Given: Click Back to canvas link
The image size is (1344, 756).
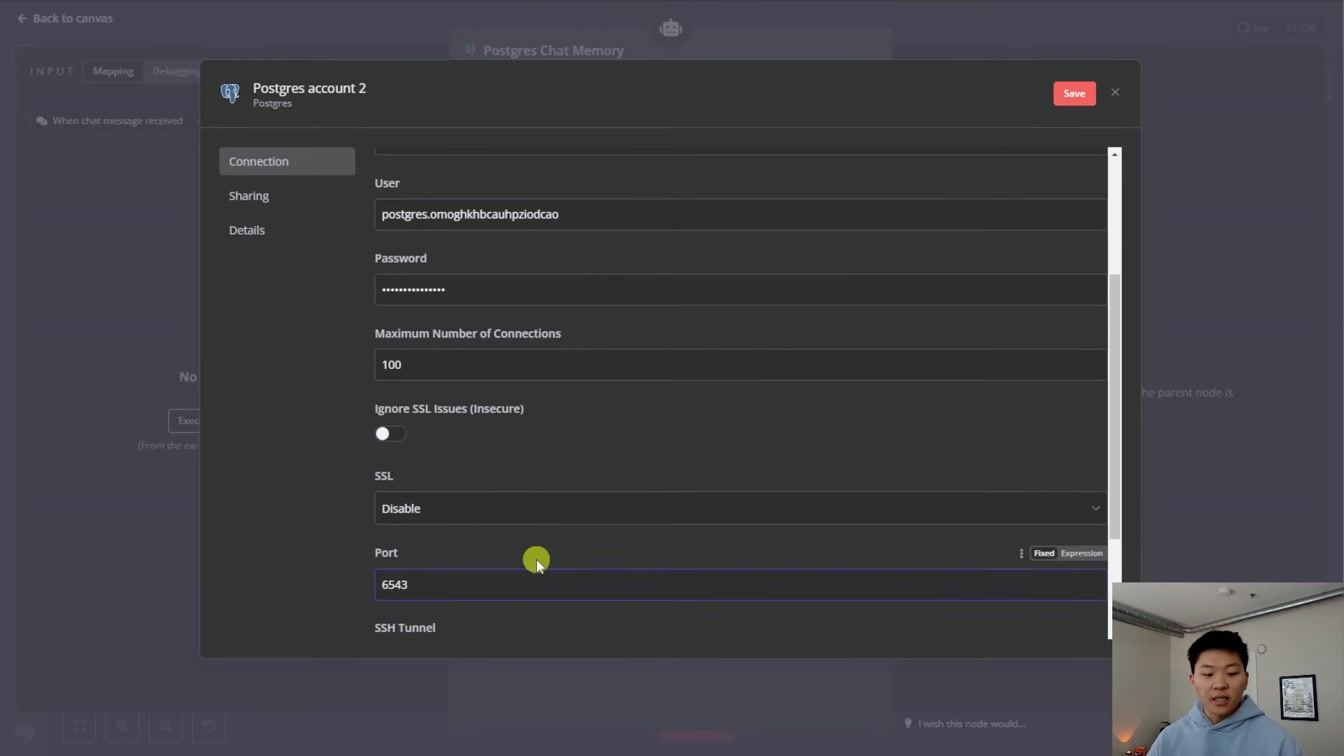Looking at the screenshot, I should (x=65, y=18).
